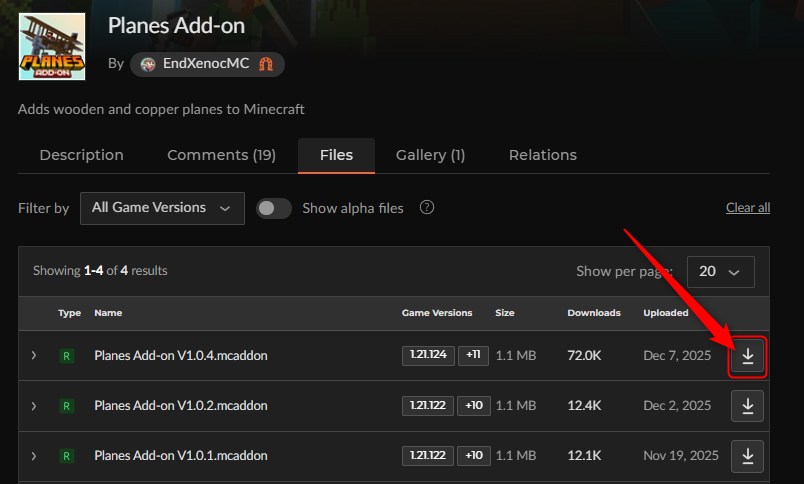
Task: Click the 12.4K downloads value
Action: pos(584,406)
